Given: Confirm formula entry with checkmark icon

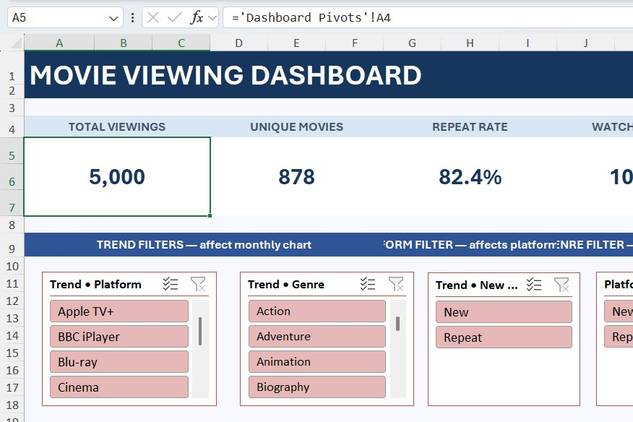Looking at the screenshot, I should coord(174,18).
